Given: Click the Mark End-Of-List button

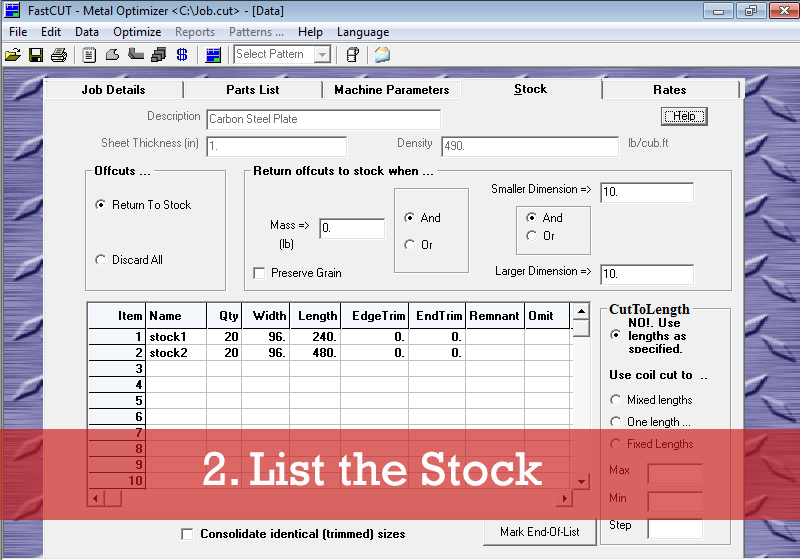Looking at the screenshot, I should pos(539,532).
